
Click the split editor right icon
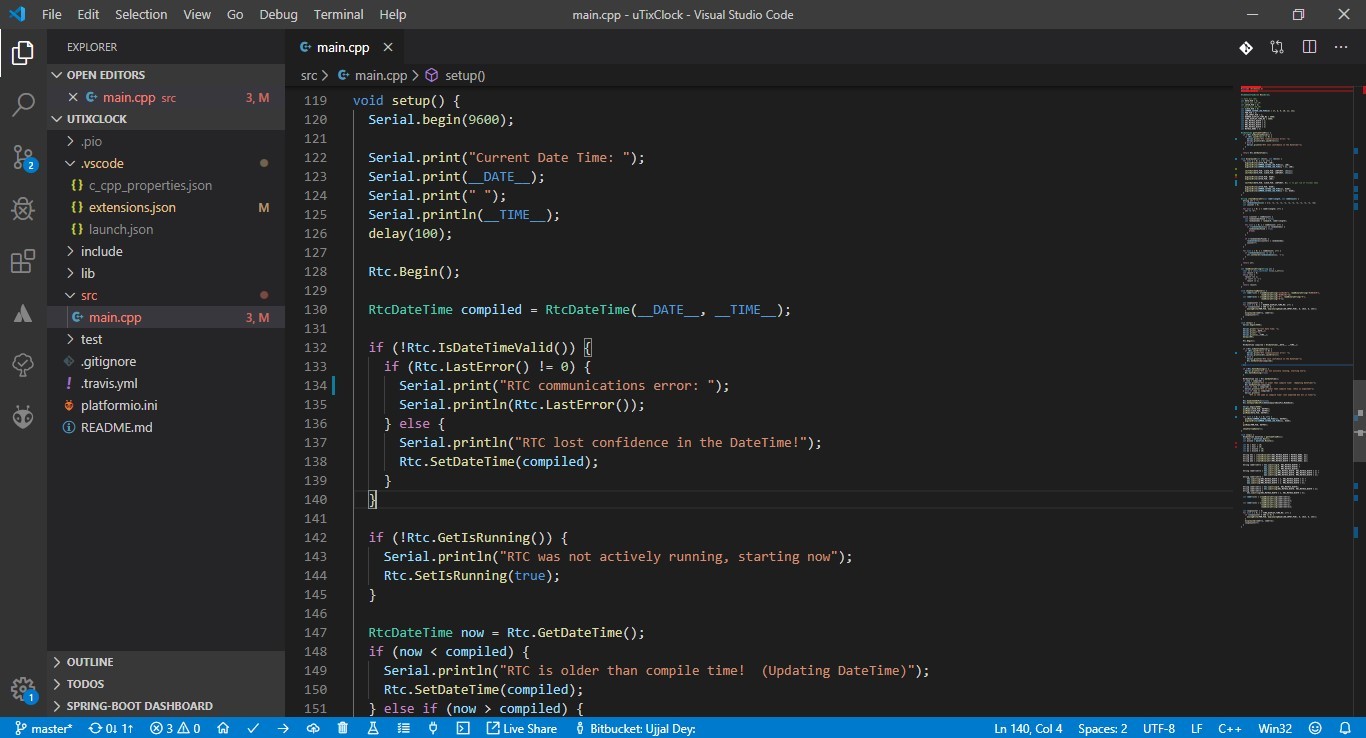click(x=1309, y=47)
